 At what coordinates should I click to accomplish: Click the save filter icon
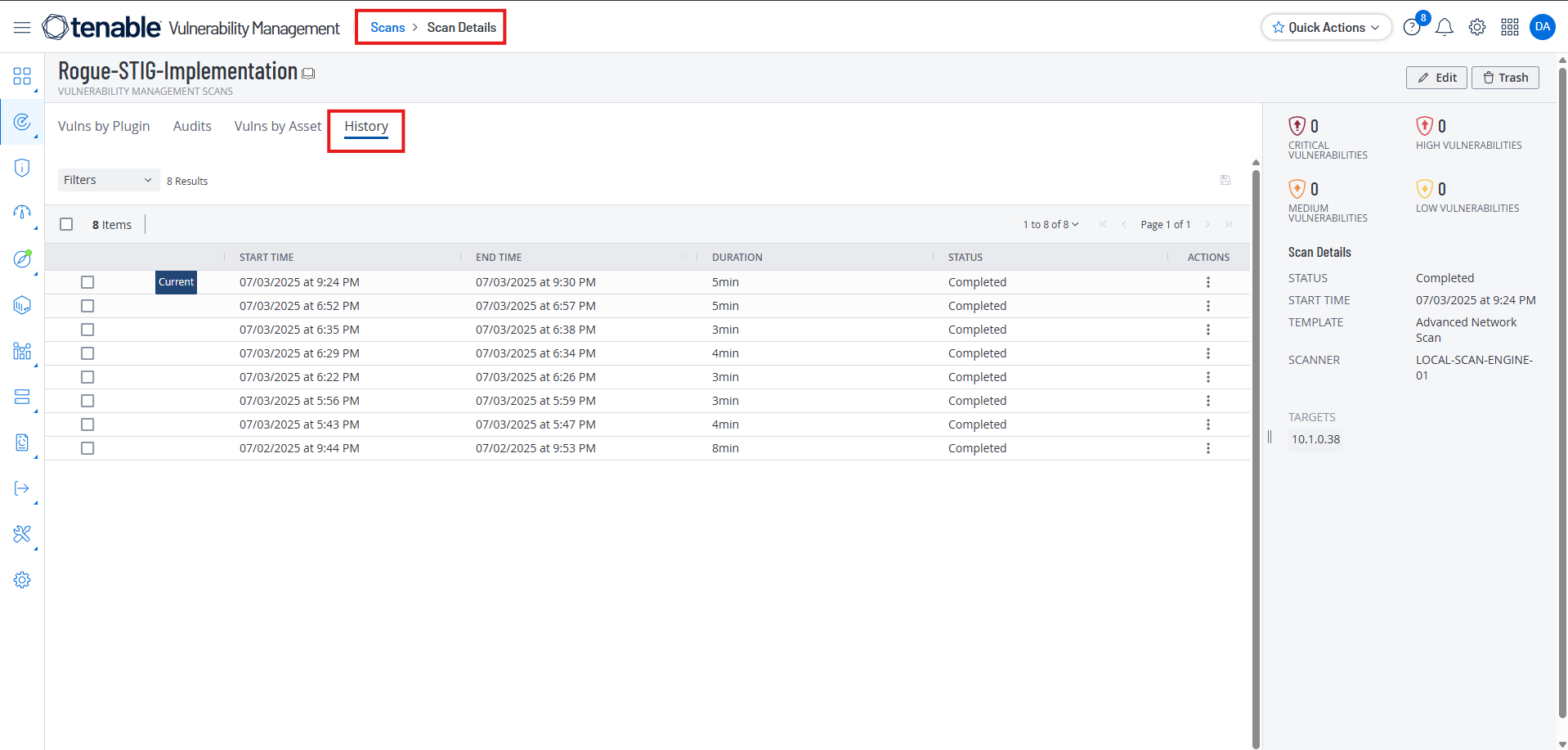coord(1225,180)
